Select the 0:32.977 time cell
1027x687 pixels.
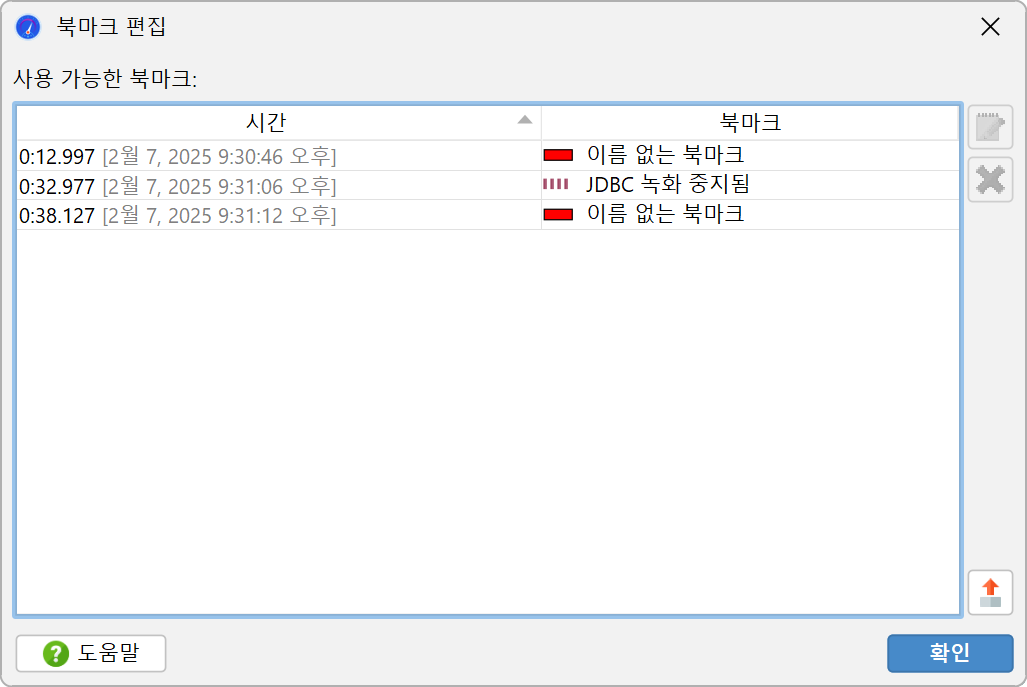(x=279, y=185)
